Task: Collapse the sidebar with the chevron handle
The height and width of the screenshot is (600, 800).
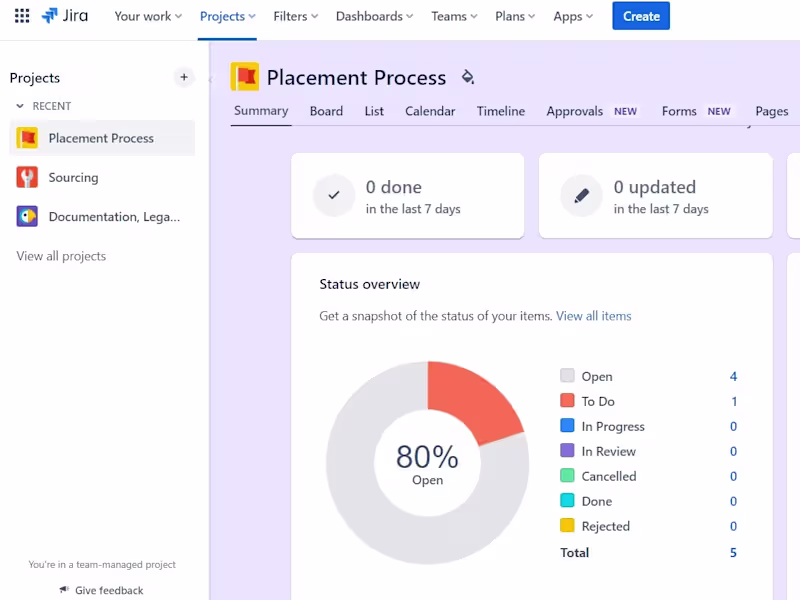Action: (x=210, y=79)
